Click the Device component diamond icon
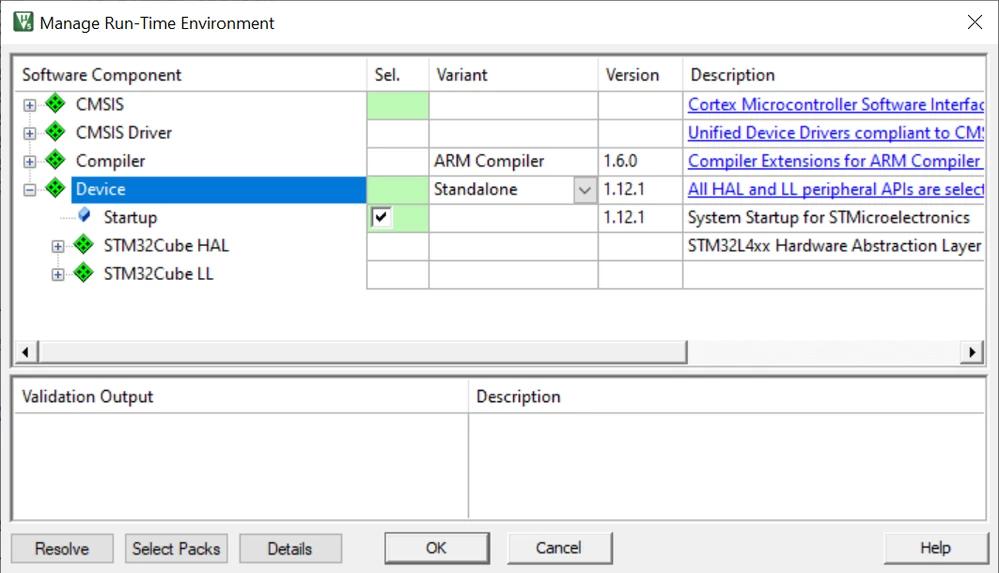This screenshot has height=573, width=999. (x=55, y=188)
